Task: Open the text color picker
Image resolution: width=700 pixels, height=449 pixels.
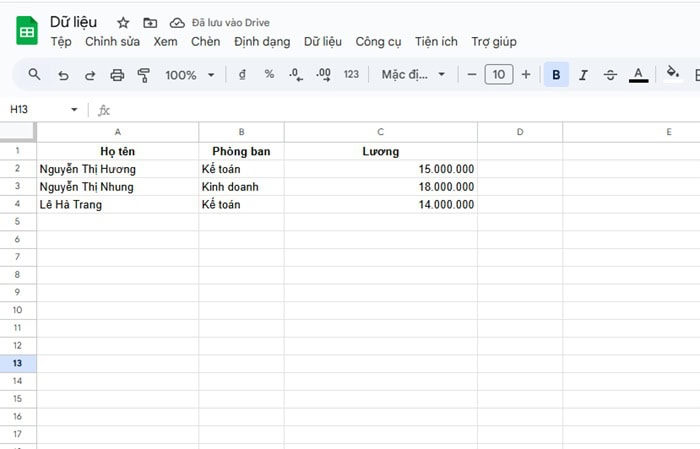Action: tap(638, 75)
